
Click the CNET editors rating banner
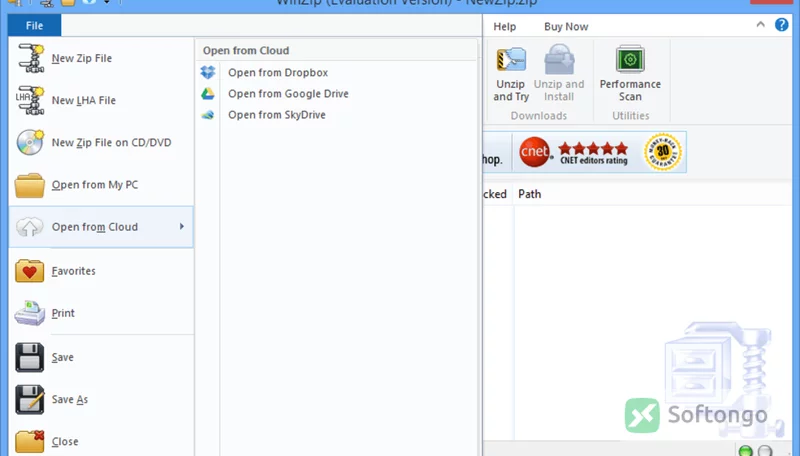573,152
